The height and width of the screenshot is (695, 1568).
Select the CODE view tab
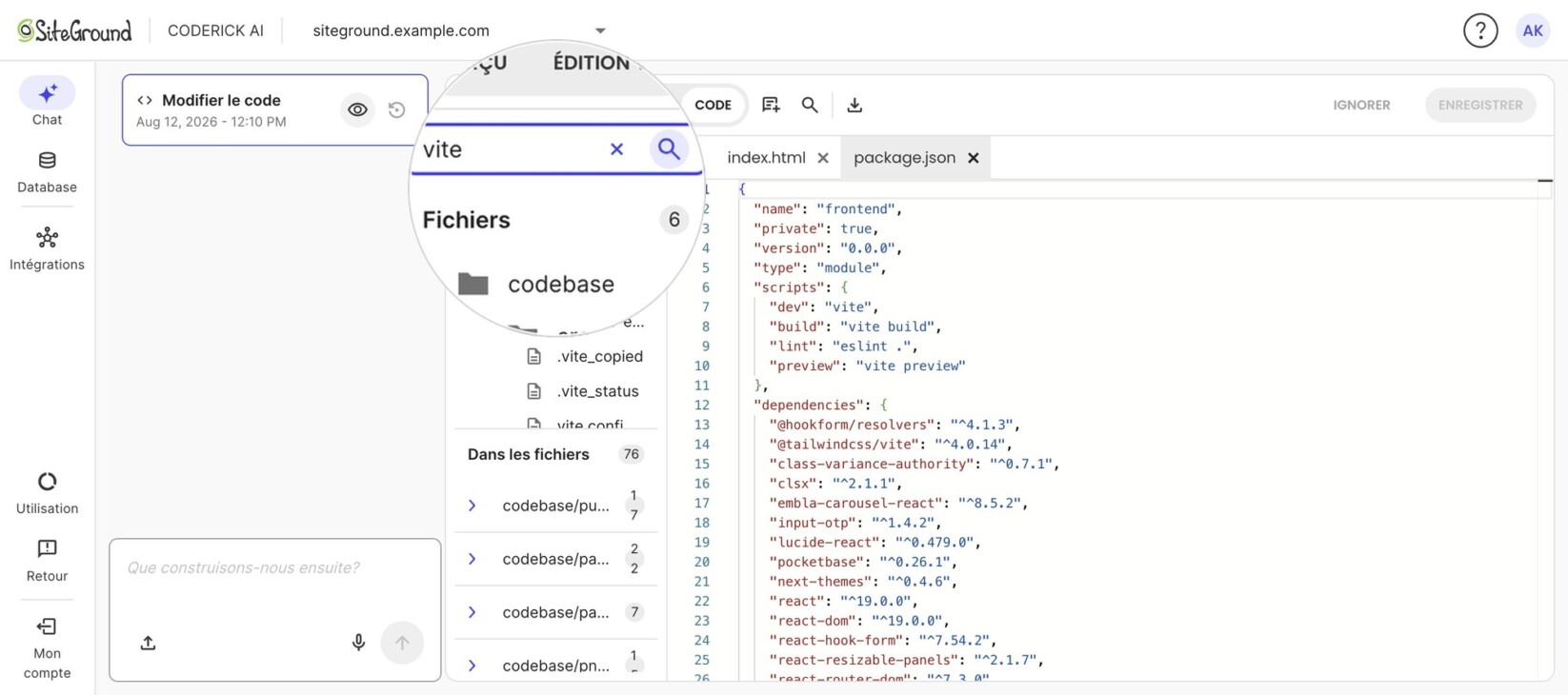pyautogui.click(x=713, y=105)
